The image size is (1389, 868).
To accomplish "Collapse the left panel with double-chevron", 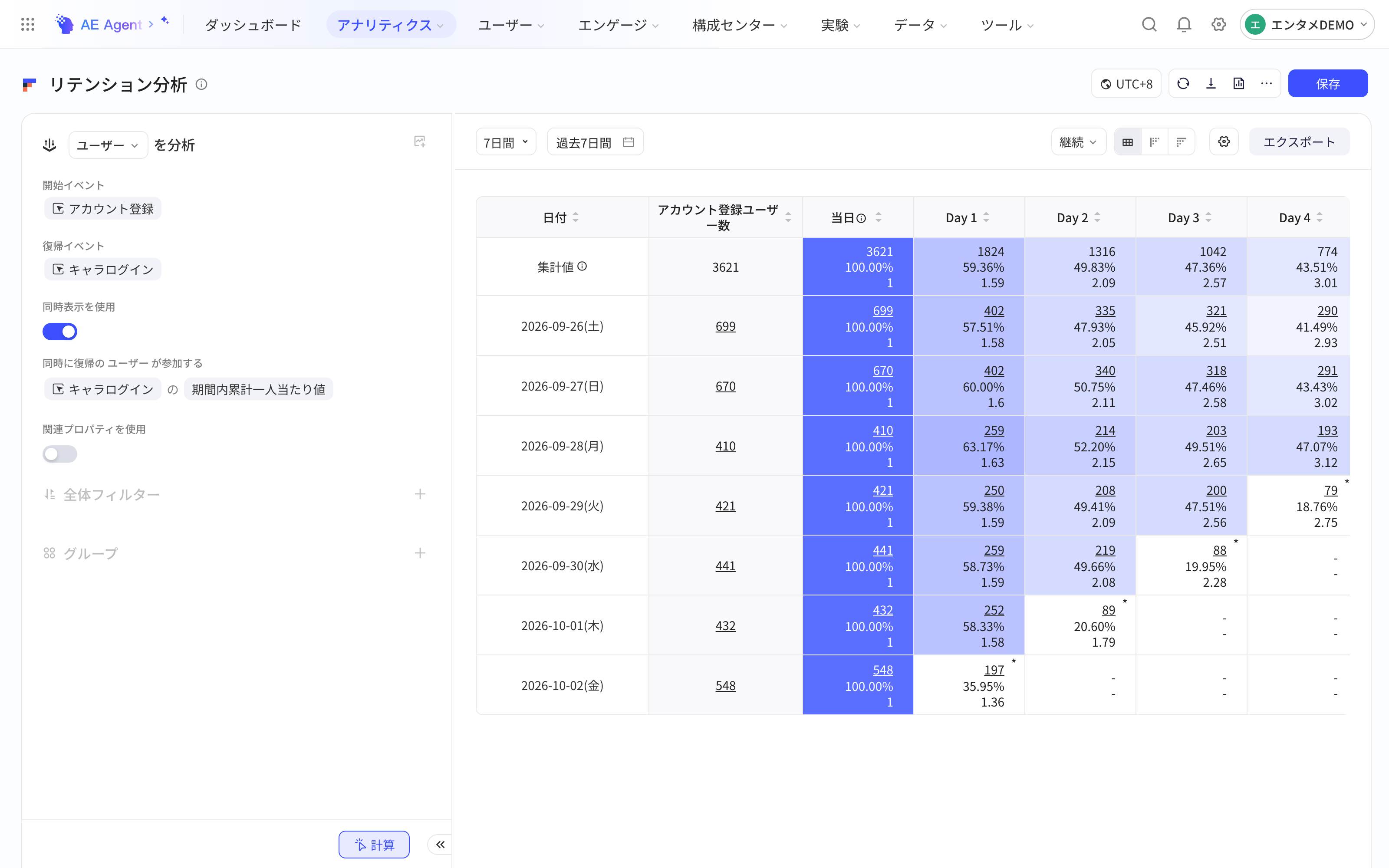I will 440,845.
